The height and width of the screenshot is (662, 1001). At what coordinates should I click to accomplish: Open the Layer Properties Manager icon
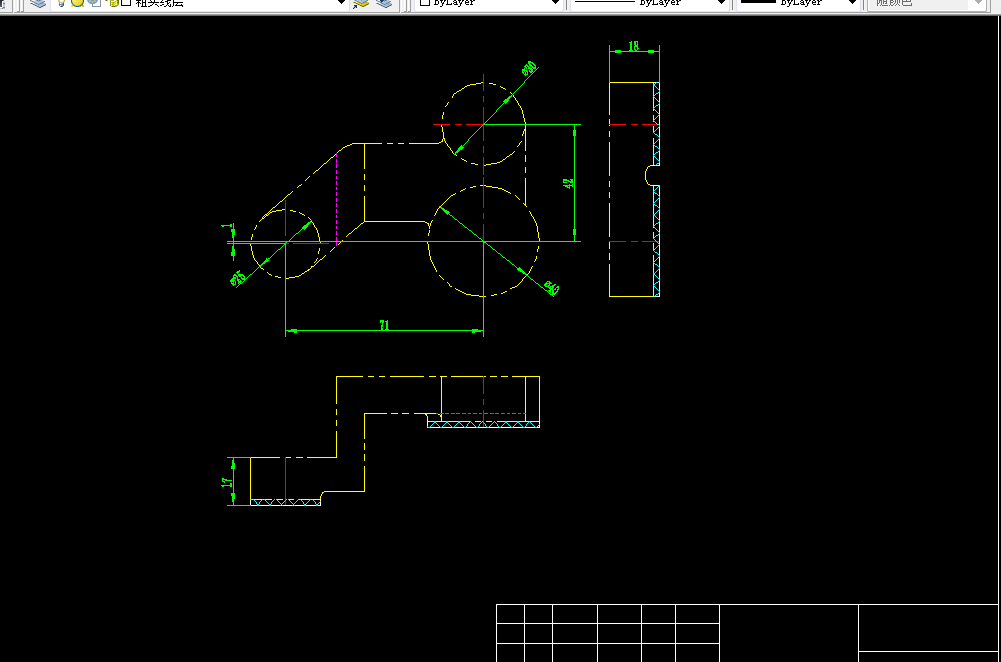pyautogui.click(x=38, y=3)
